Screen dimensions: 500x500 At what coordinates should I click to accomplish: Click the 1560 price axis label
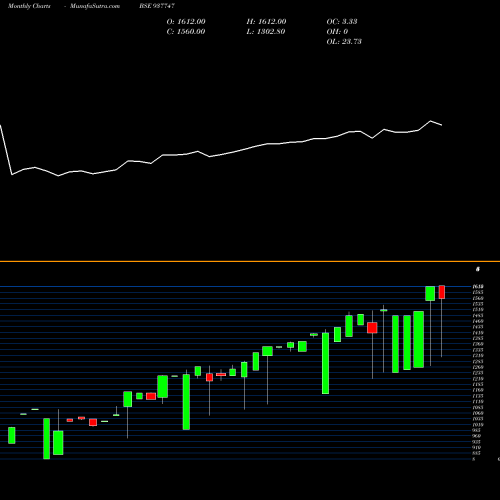coord(478,298)
